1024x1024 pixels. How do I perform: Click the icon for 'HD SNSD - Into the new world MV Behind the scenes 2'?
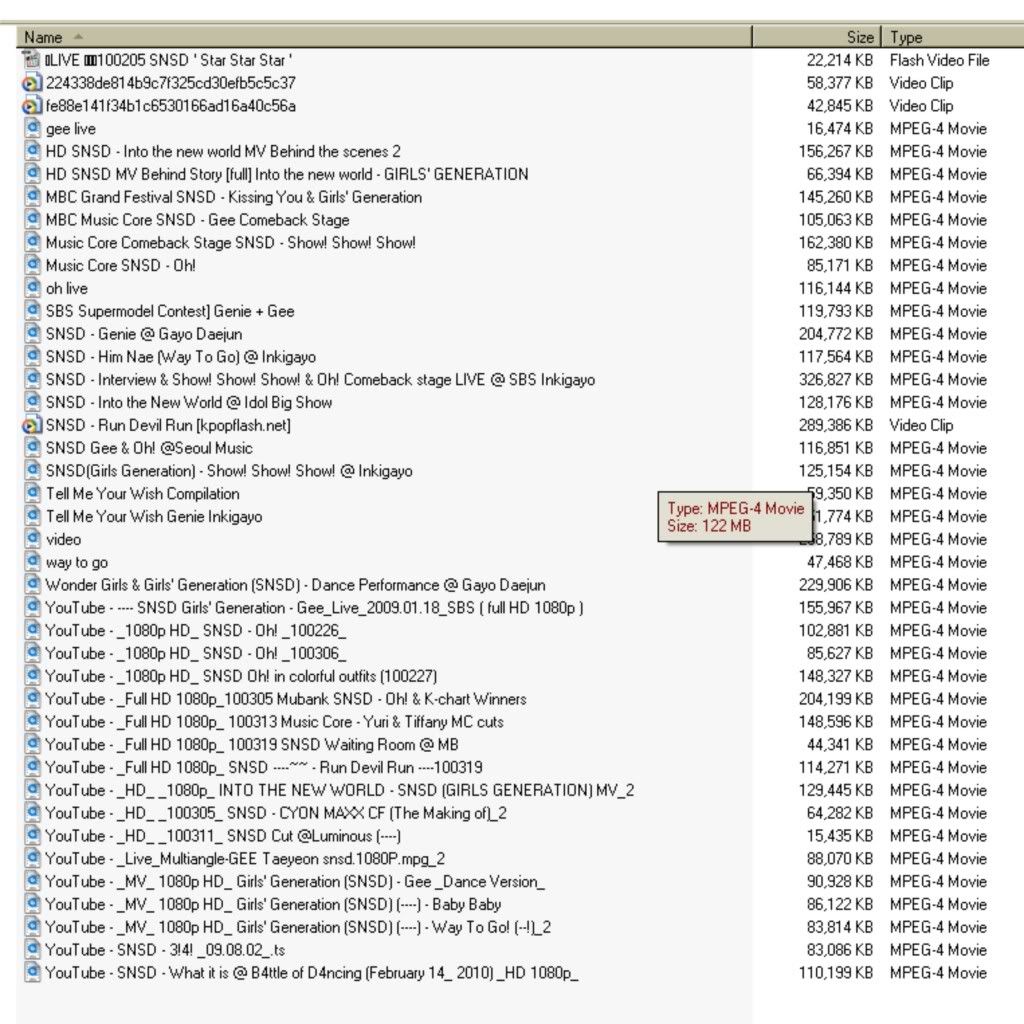(x=32, y=152)
